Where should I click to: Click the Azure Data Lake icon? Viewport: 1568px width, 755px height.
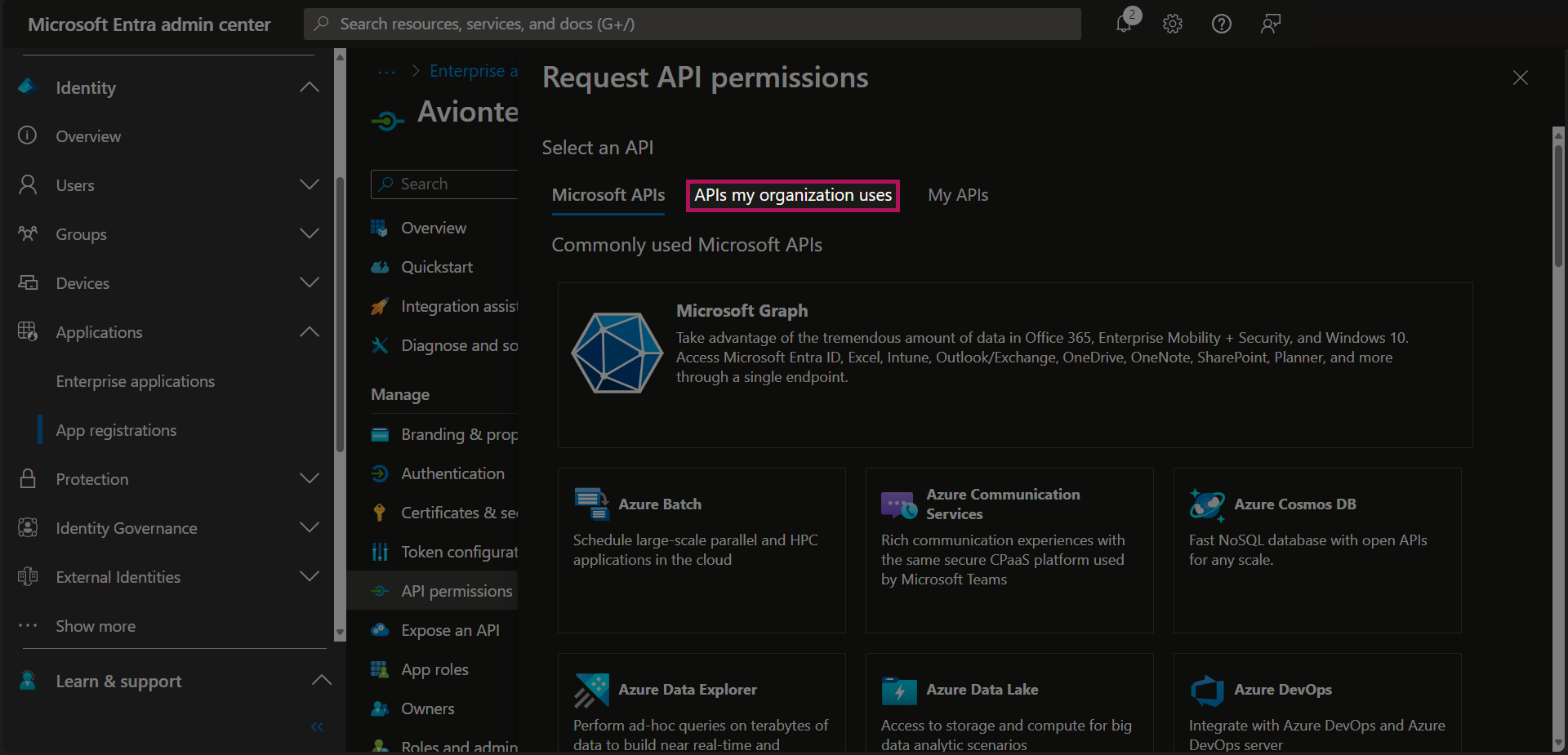point(899,691)
